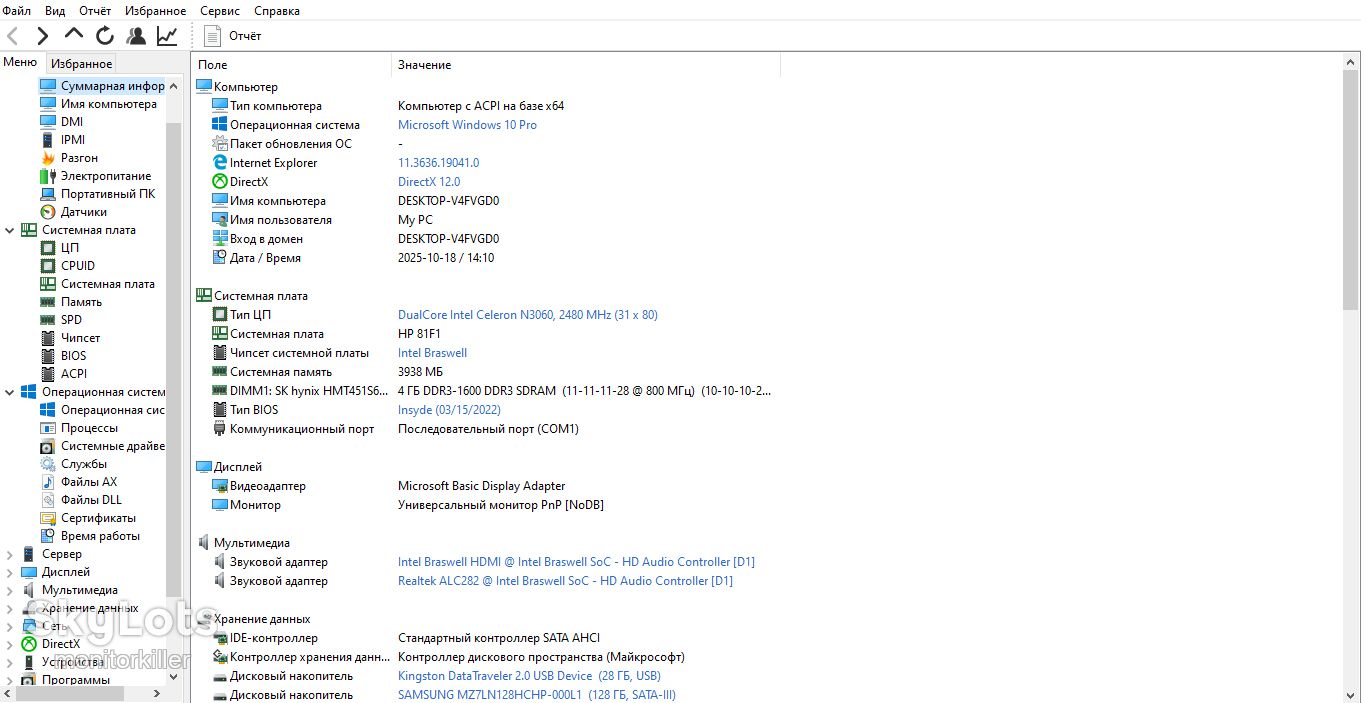This screenshot has height=703, width=1366.
Task: Expand the Дисплей tree node
Action: (10, 572)
